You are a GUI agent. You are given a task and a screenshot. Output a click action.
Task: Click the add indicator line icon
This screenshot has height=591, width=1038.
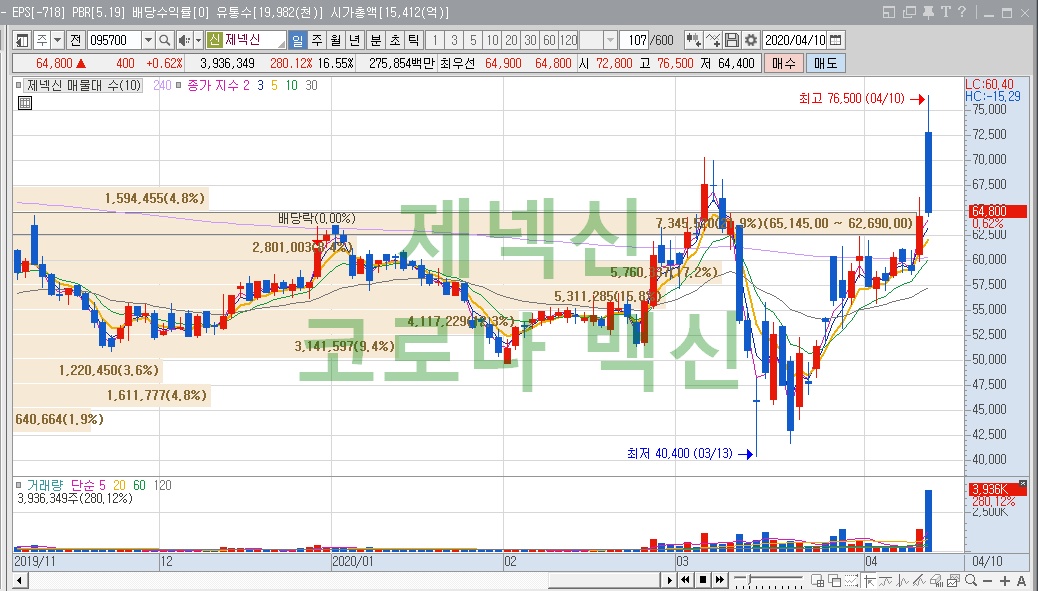(712, 40)
